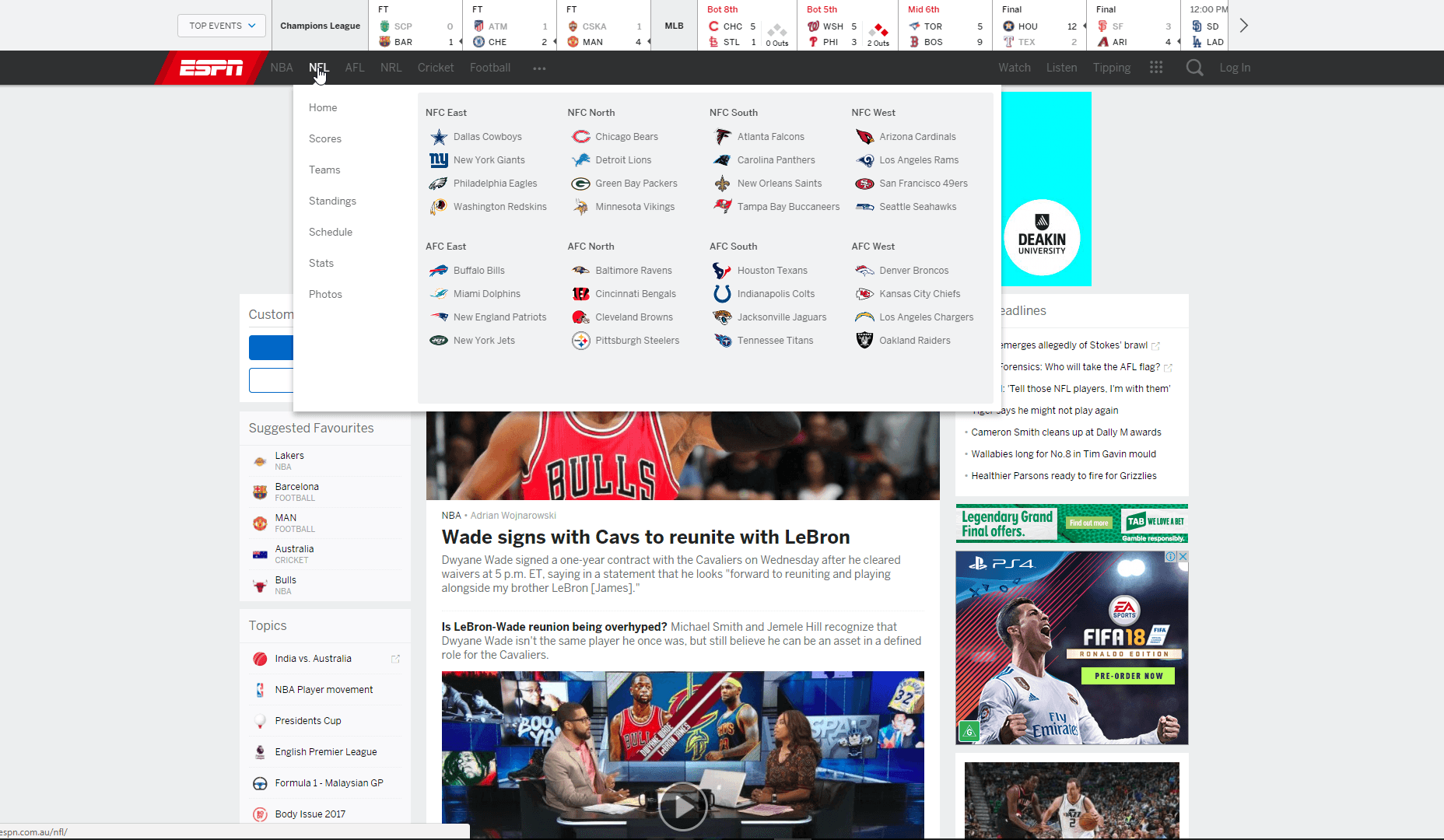The image size is (1444, 840).
Task: Click the Deakin University ad banner
Action: click(1046, 189)
